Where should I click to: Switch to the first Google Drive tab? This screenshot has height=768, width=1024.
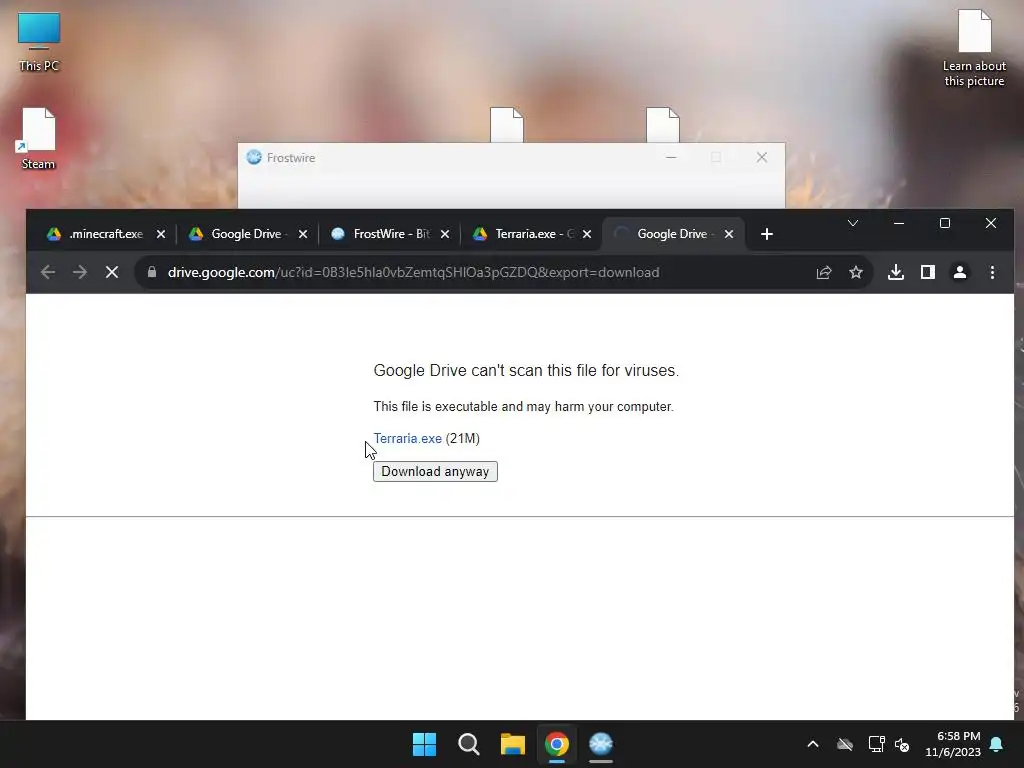click(240, 234)
